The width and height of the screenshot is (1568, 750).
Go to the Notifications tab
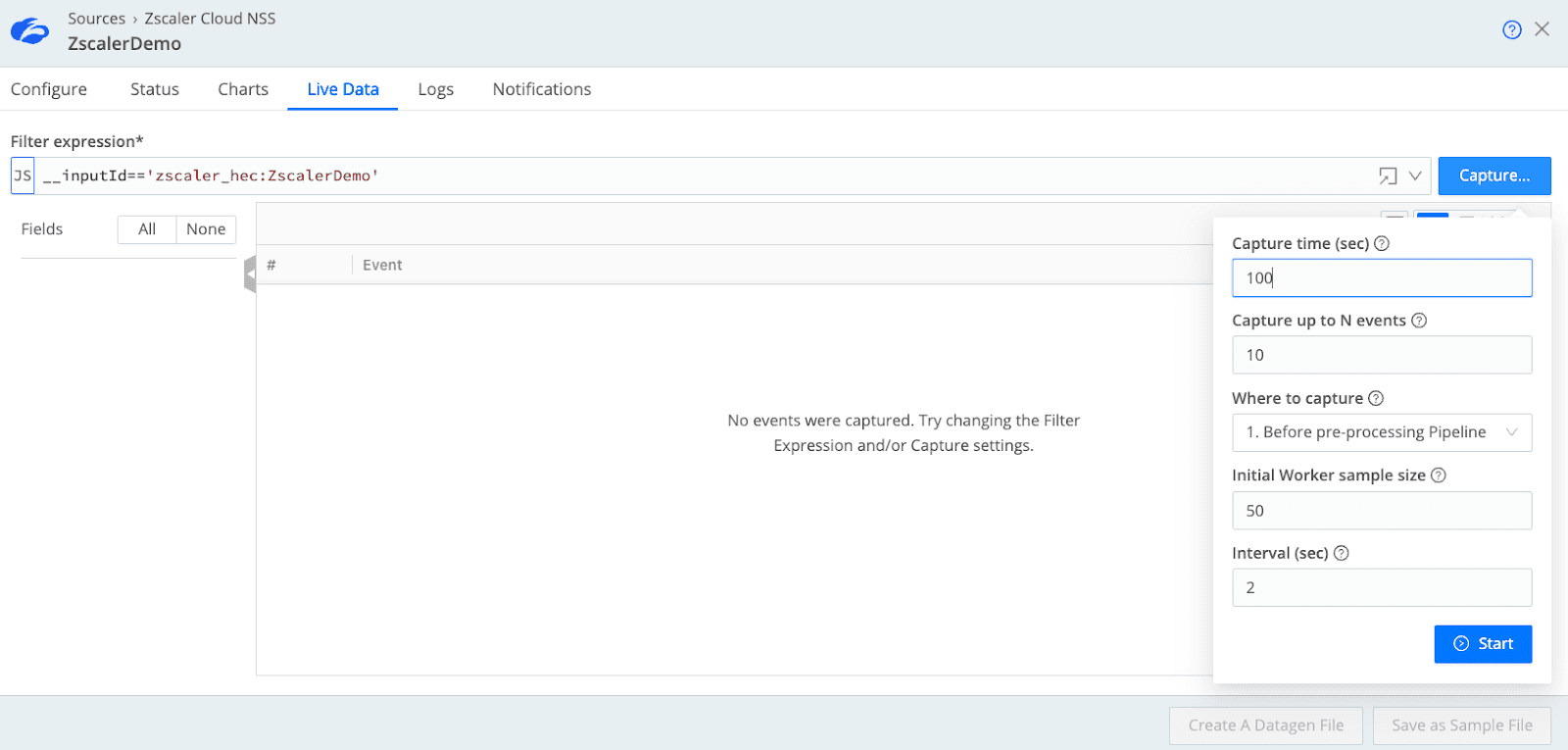[x=542, y=89]
